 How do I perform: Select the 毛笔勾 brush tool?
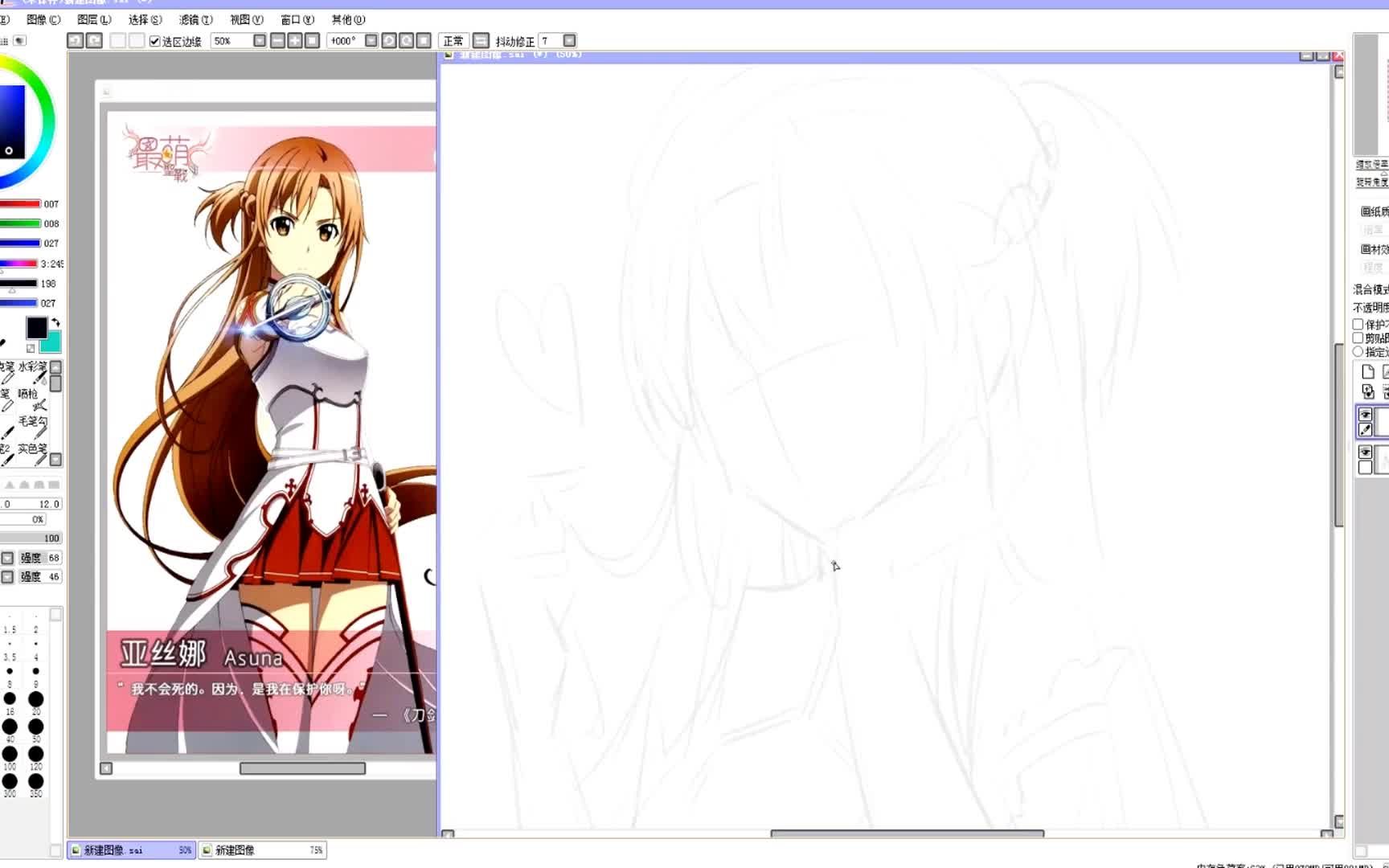pyautogui.click(x=34, y=428)
